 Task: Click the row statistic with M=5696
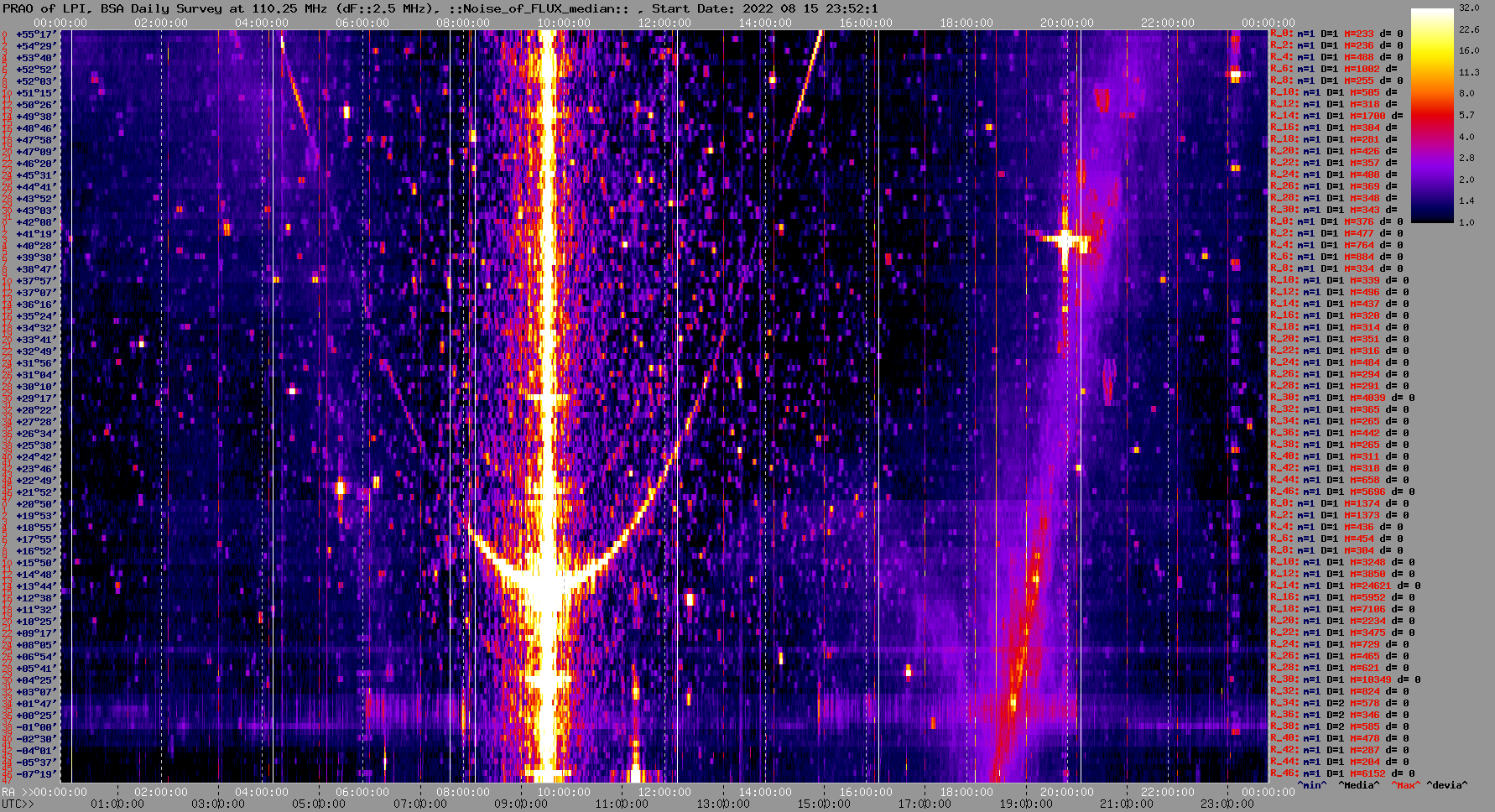point(1342,492)
